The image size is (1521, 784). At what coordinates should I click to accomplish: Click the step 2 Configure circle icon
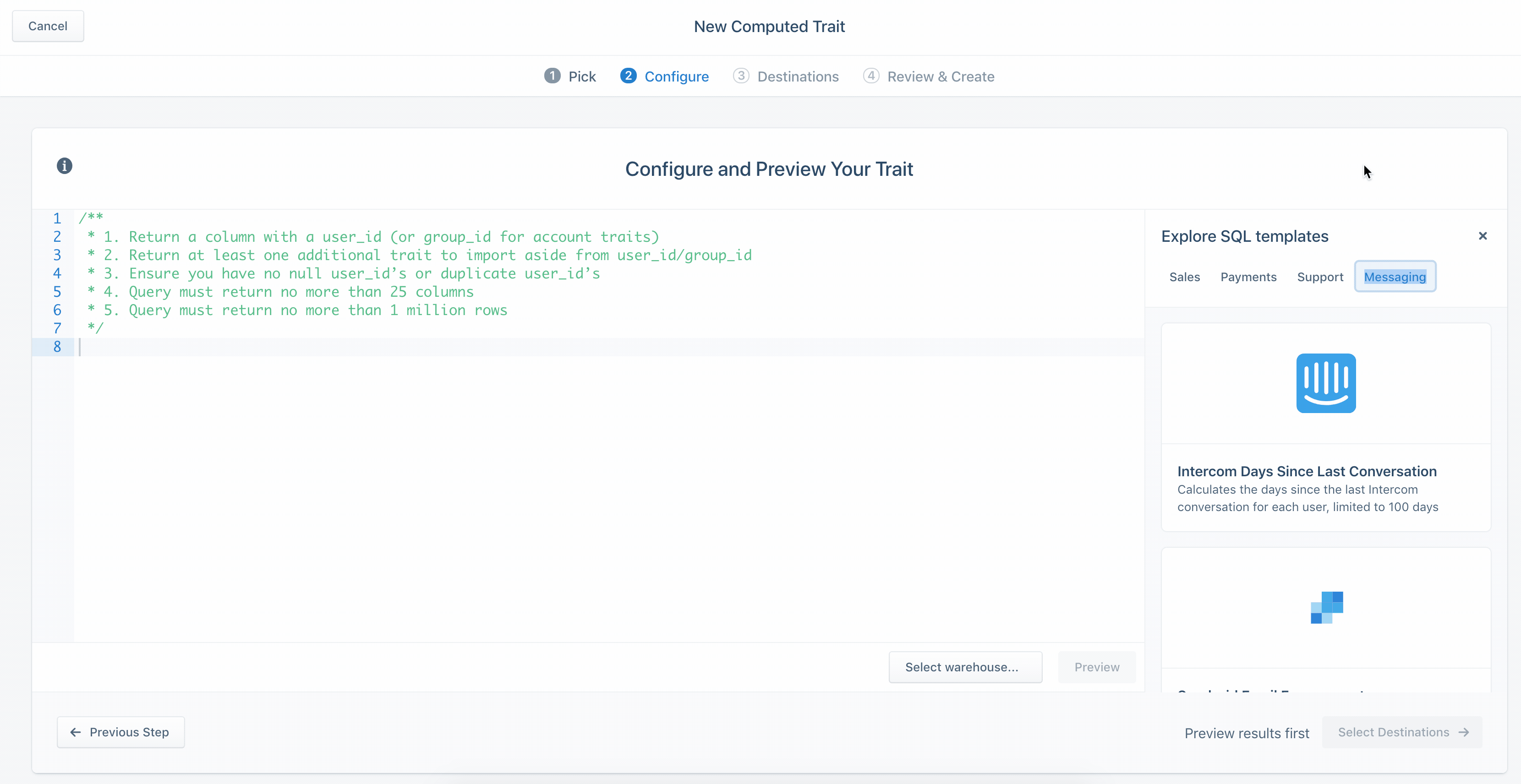(x=628, y=76)
